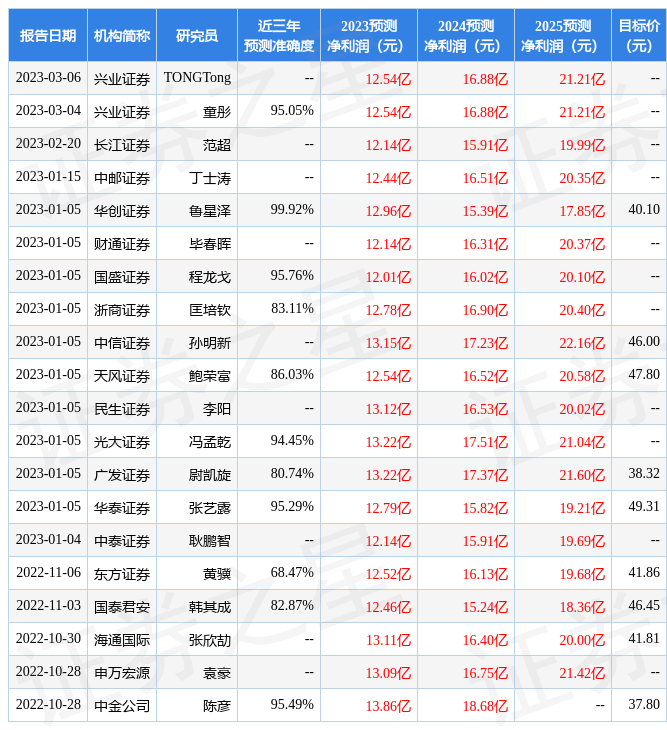Screen dimensions: 667x730
Task: Select researcher 张艺露
Action: tap(210, 508)
